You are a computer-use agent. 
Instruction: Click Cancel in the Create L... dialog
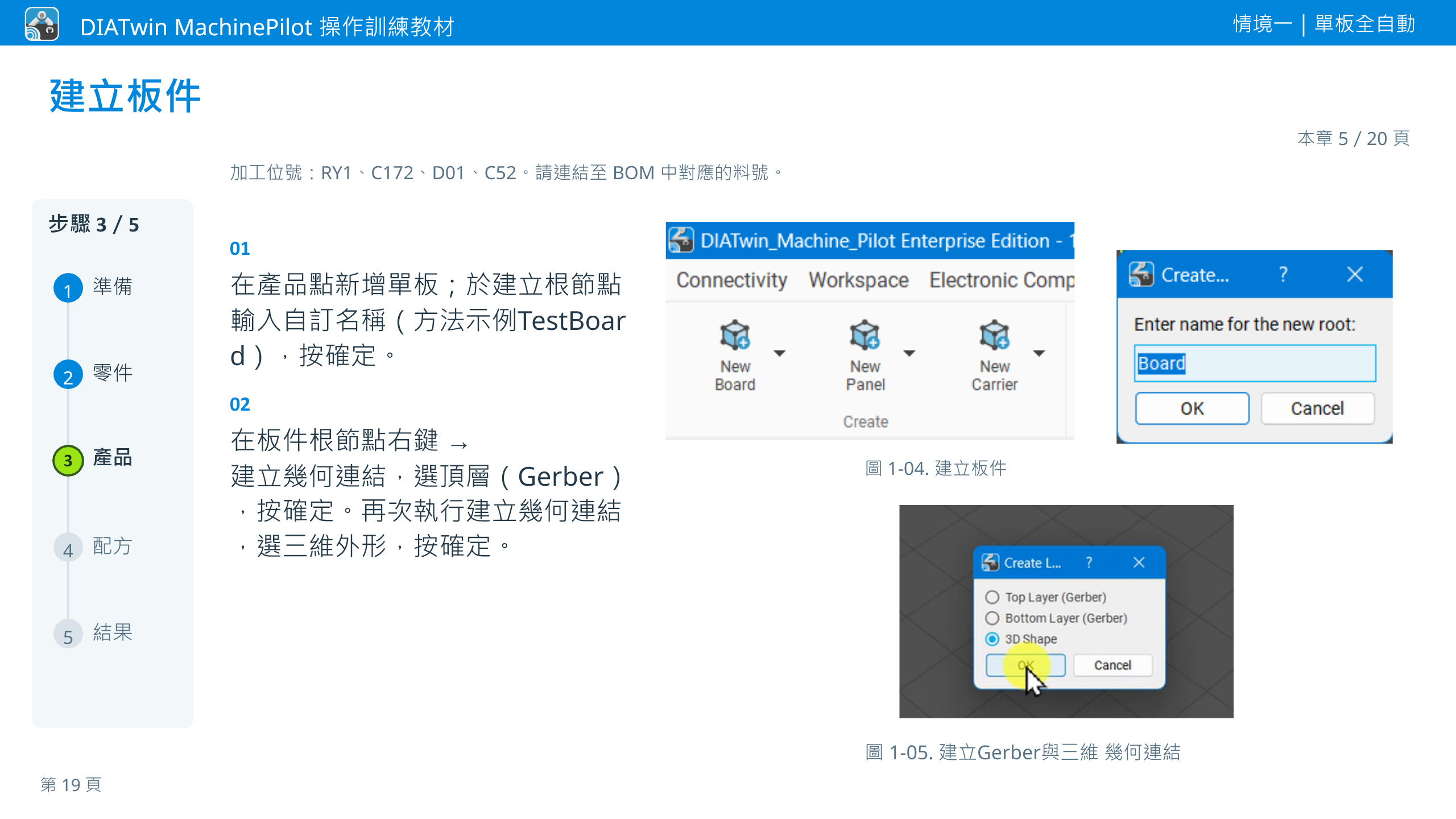1112,665
